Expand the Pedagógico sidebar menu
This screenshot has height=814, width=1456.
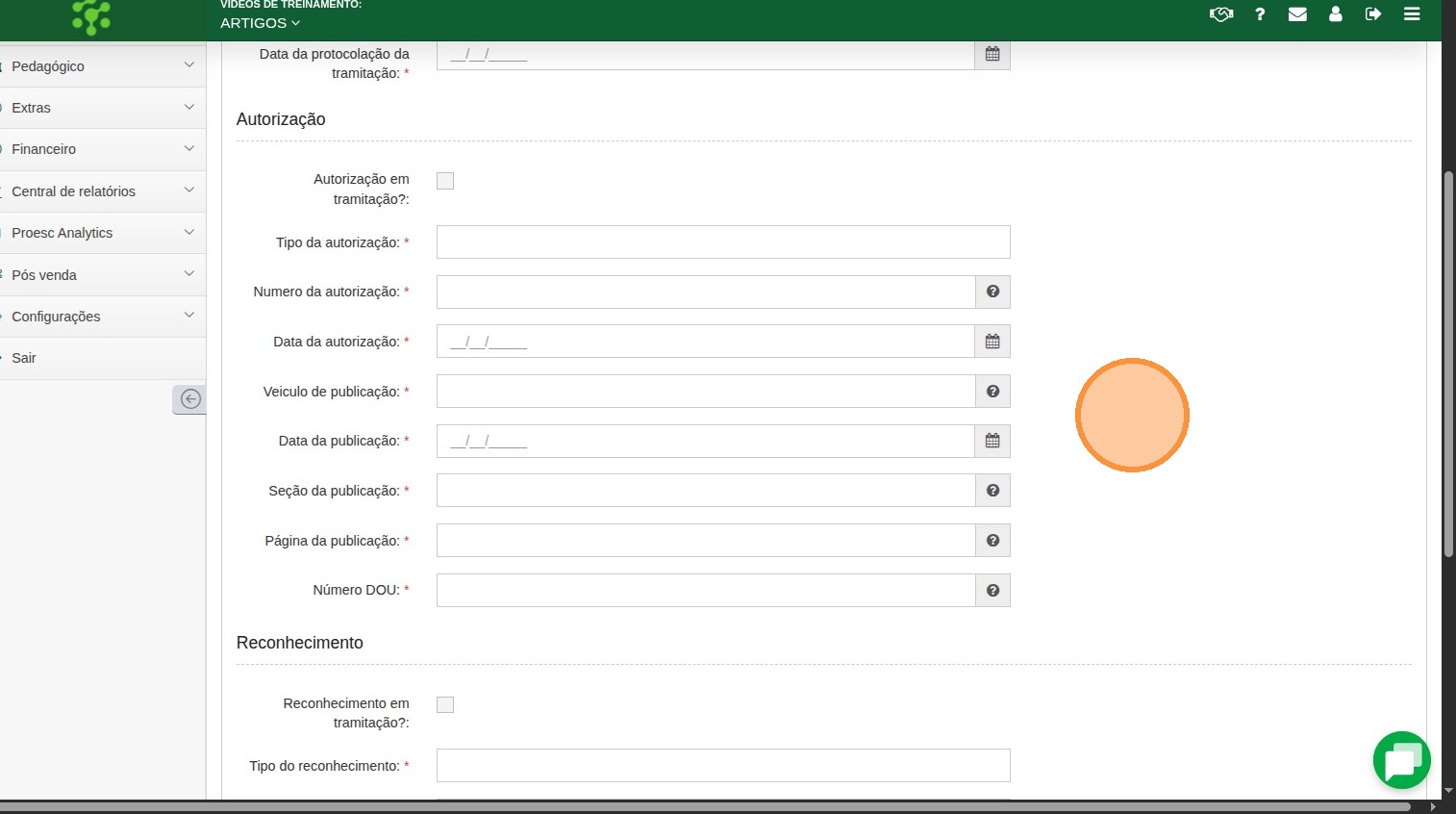tap(103, 66)
